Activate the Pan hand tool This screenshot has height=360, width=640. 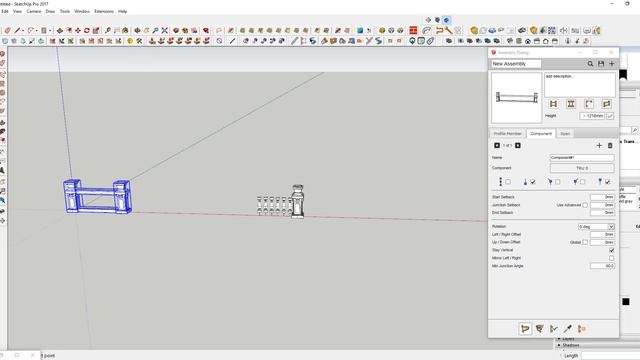147,30
